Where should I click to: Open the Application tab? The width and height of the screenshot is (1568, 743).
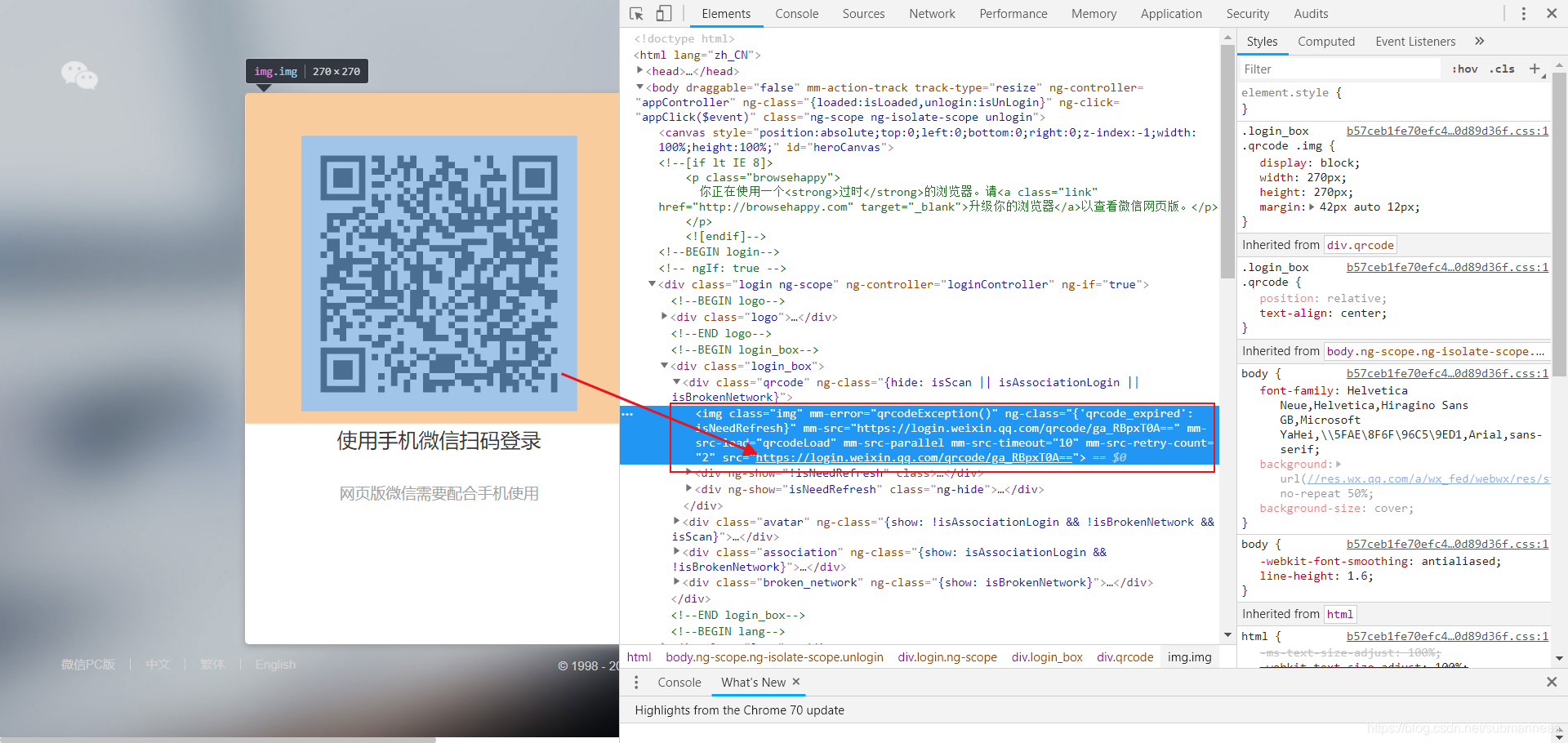point(1171,14)
